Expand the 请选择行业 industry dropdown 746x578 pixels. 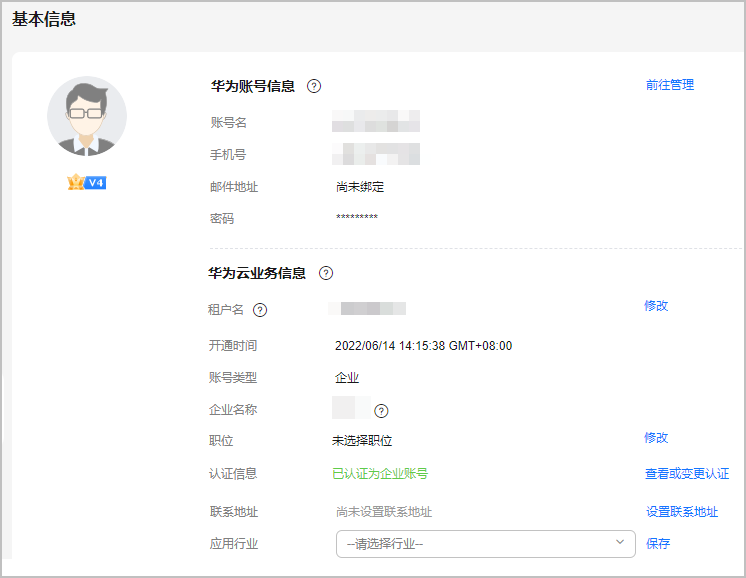485,544
